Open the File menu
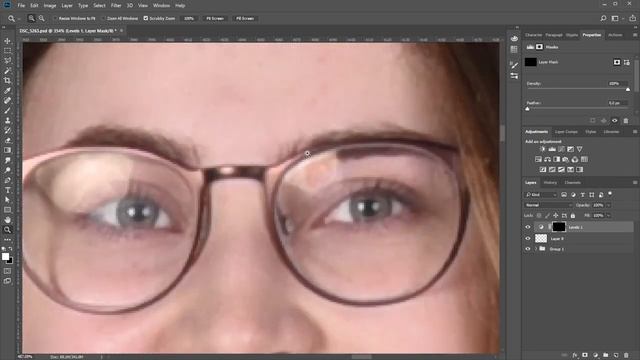This screenshot has height=360, width=640. (21, 6)
